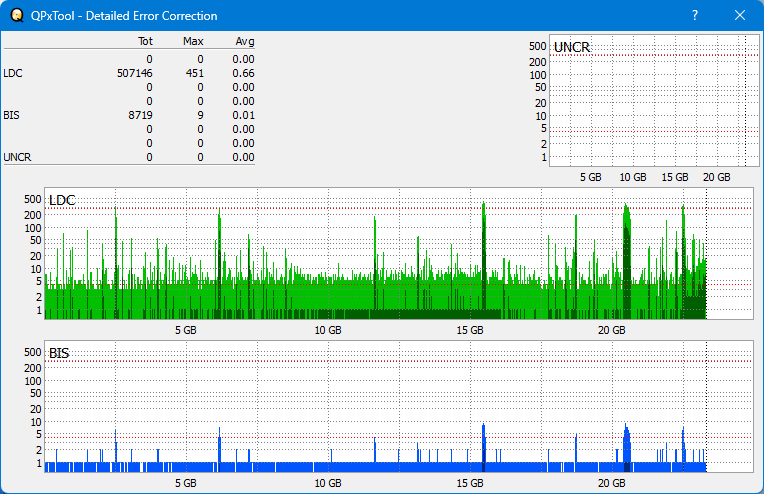
Task: Select the BIS total value 8719
Action: pyautogui.click(x=140, y=115)
